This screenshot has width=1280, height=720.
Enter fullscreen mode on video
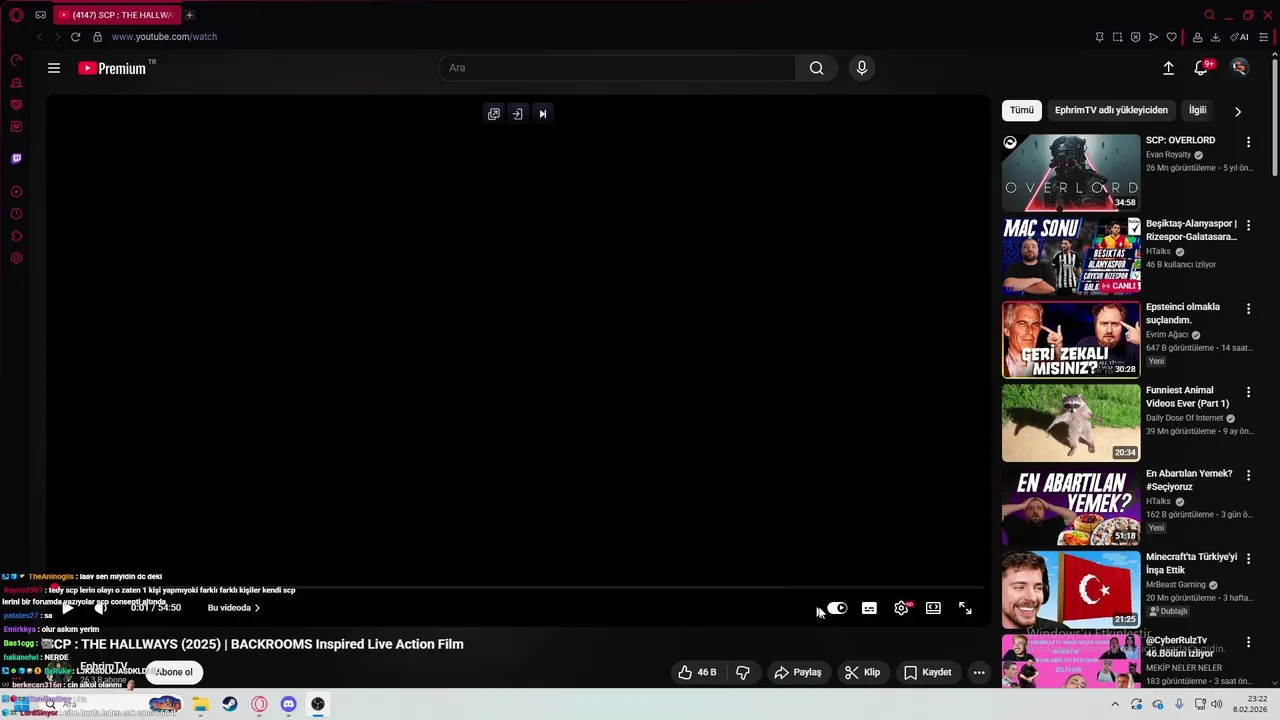pos(965,608)
